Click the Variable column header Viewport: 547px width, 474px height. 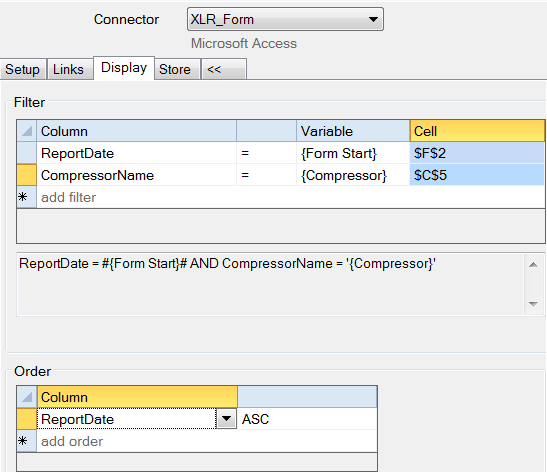(353, 131)
